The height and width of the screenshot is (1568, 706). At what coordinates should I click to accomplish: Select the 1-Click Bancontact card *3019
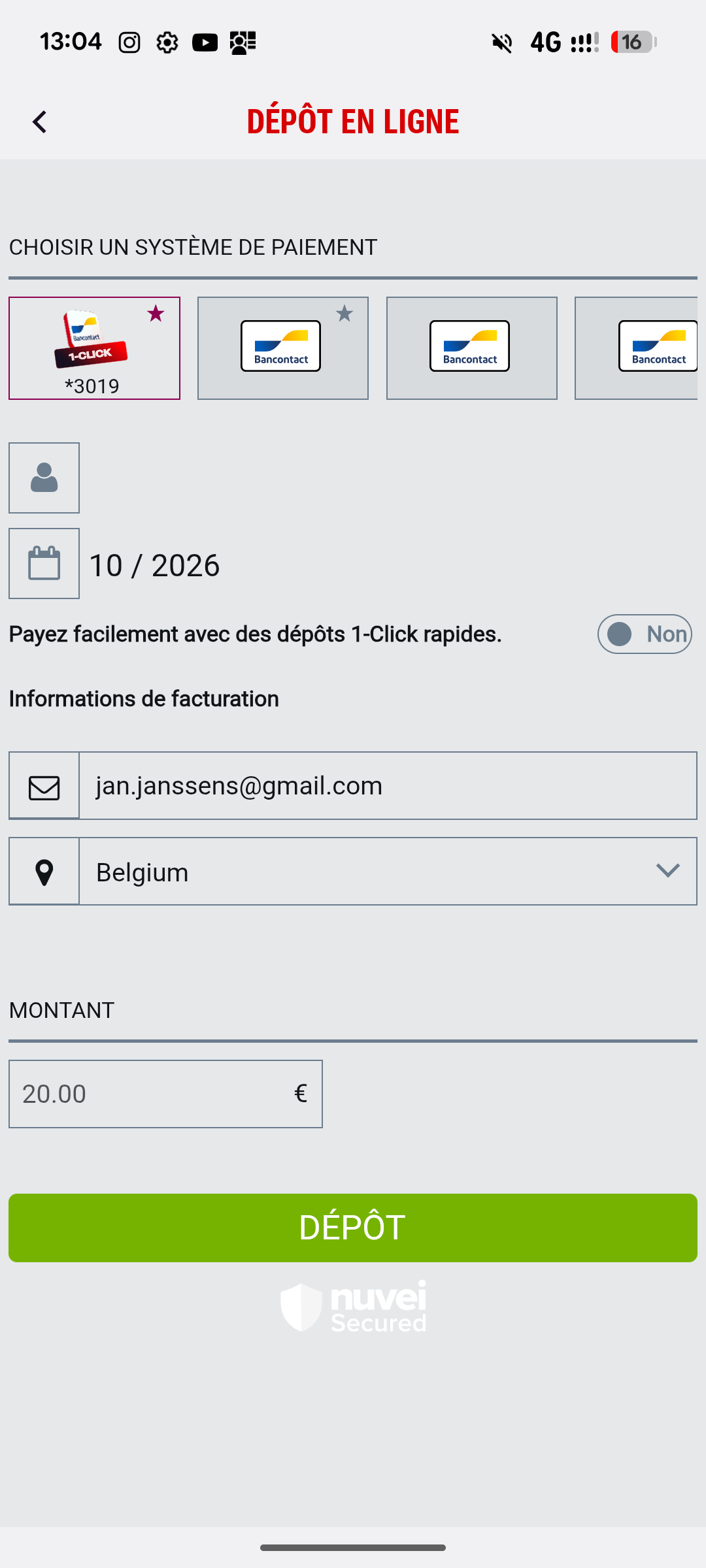click(x=93, y=348)
